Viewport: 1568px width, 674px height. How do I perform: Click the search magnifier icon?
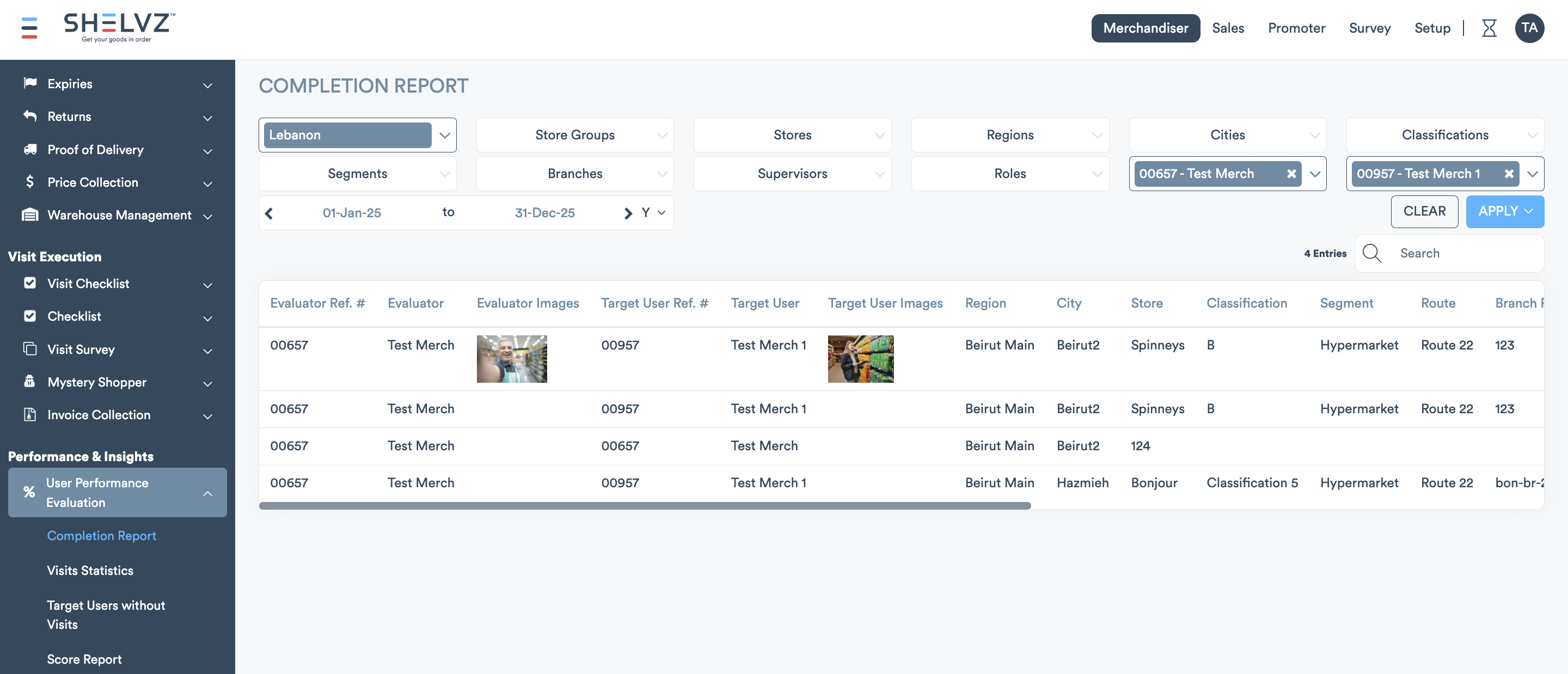click(x=1371, y=253)
